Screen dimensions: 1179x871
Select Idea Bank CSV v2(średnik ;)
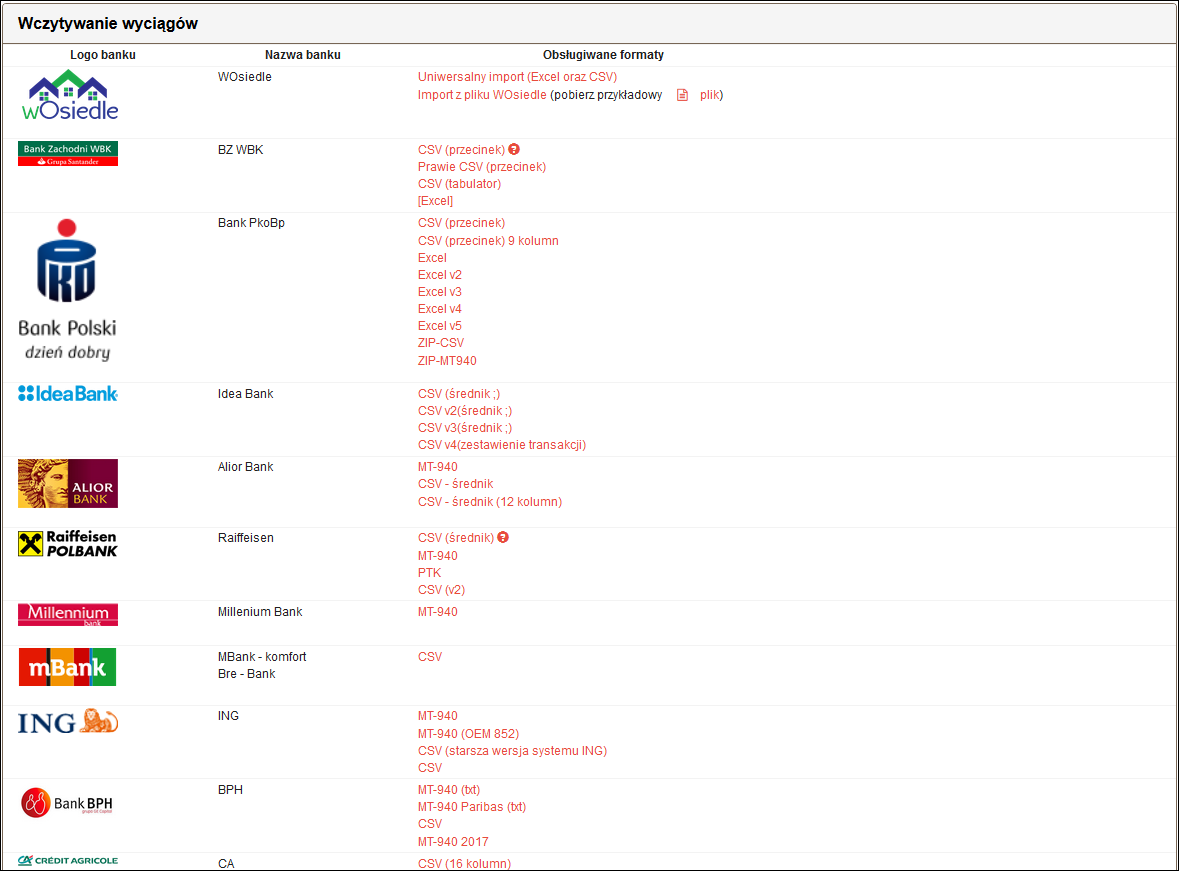[465, 411]
